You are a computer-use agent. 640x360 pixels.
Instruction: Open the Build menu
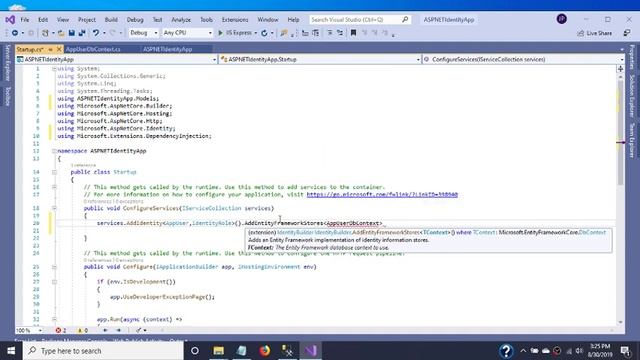(x=111, y=20)
